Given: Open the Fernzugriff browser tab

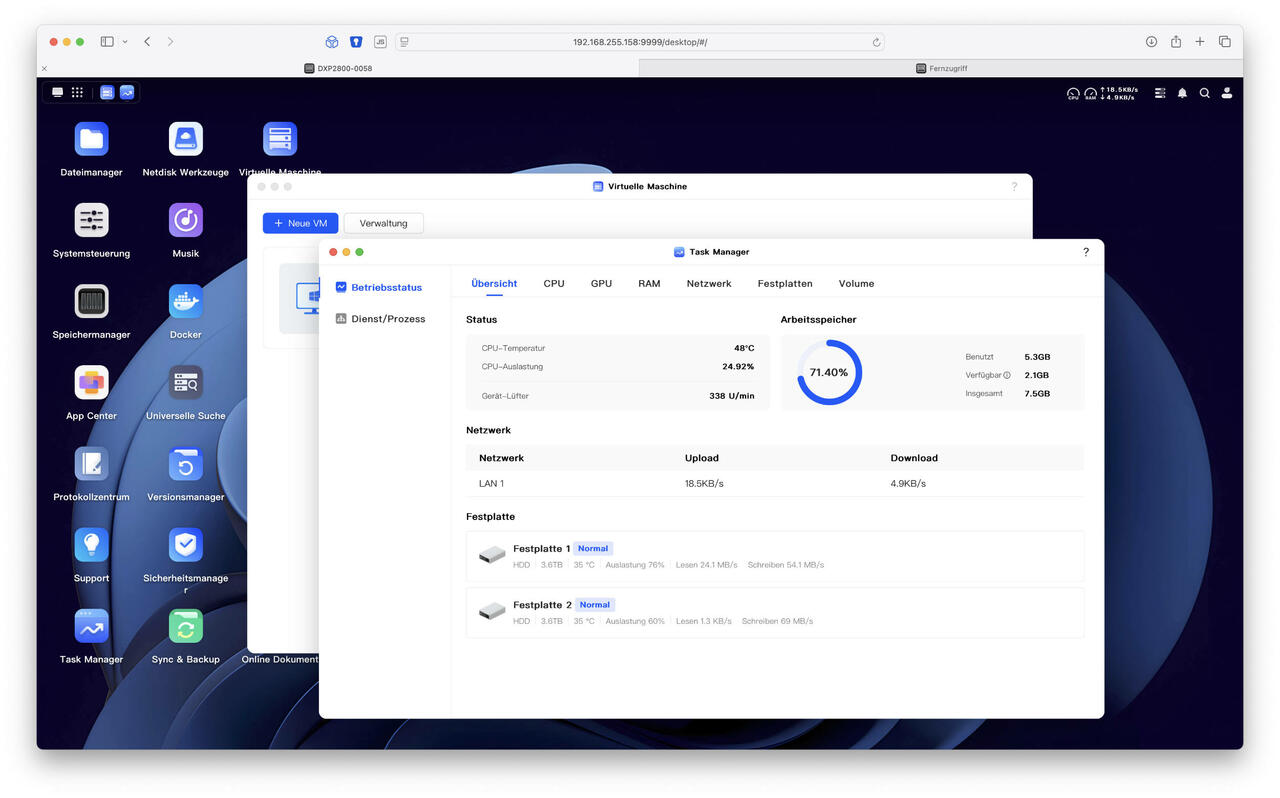Looking at the screenshot, I should [941, 68].
